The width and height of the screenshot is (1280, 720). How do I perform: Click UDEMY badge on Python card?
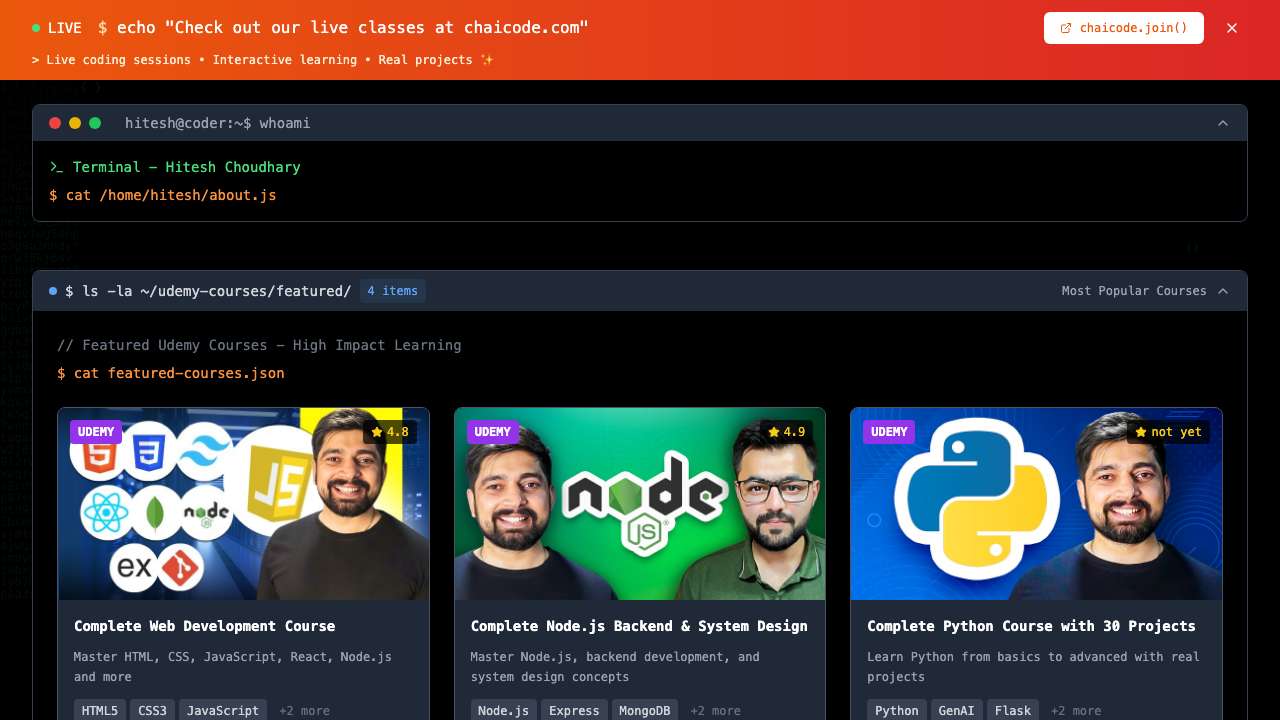click(x=889, y=432)
